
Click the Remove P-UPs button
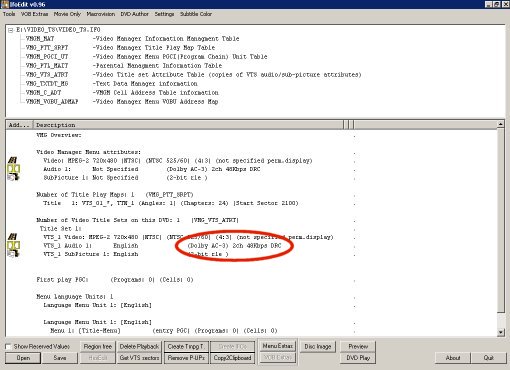(x=186, y=358)
